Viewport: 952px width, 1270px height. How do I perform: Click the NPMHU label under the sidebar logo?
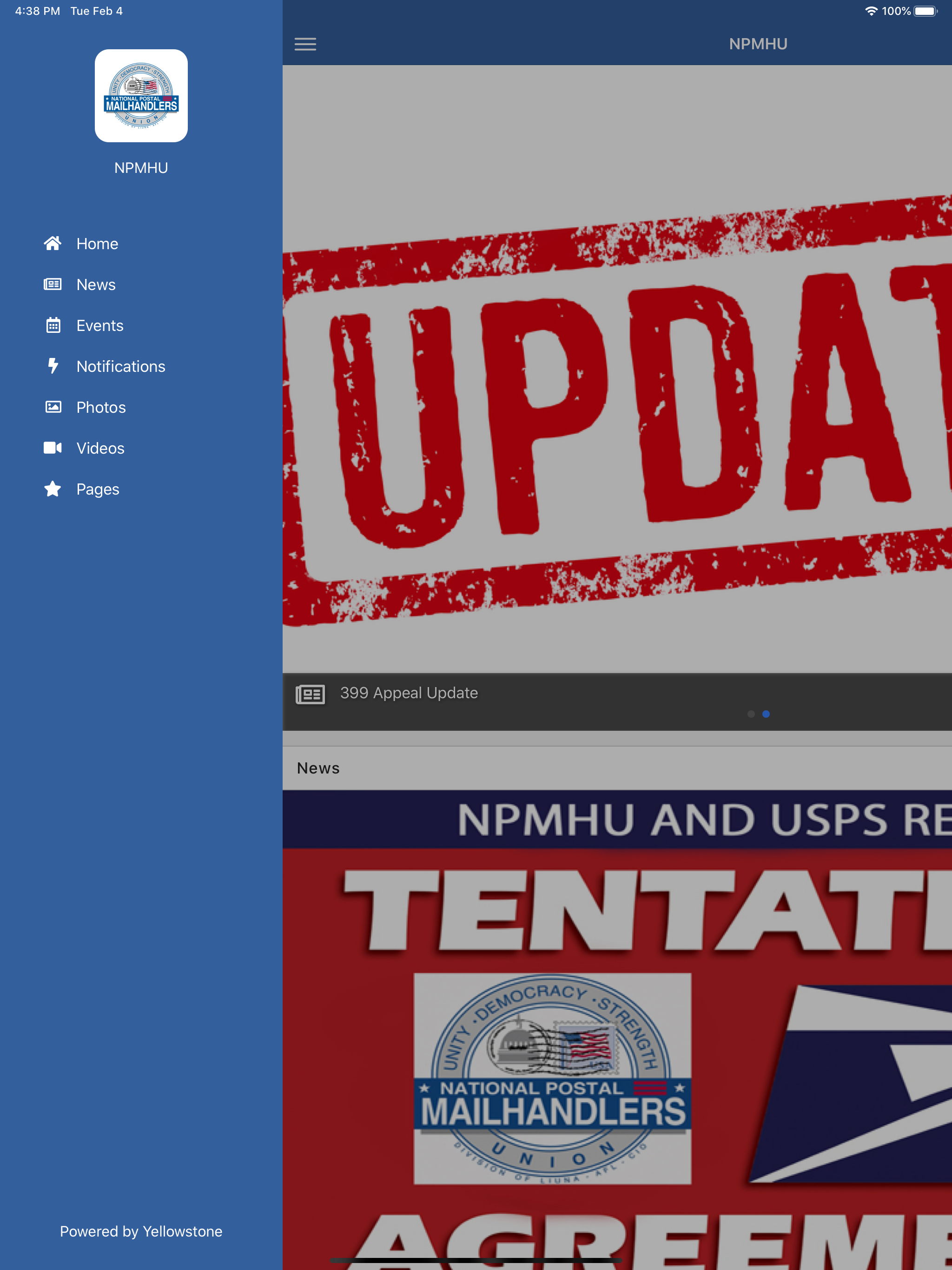(141, 168)
